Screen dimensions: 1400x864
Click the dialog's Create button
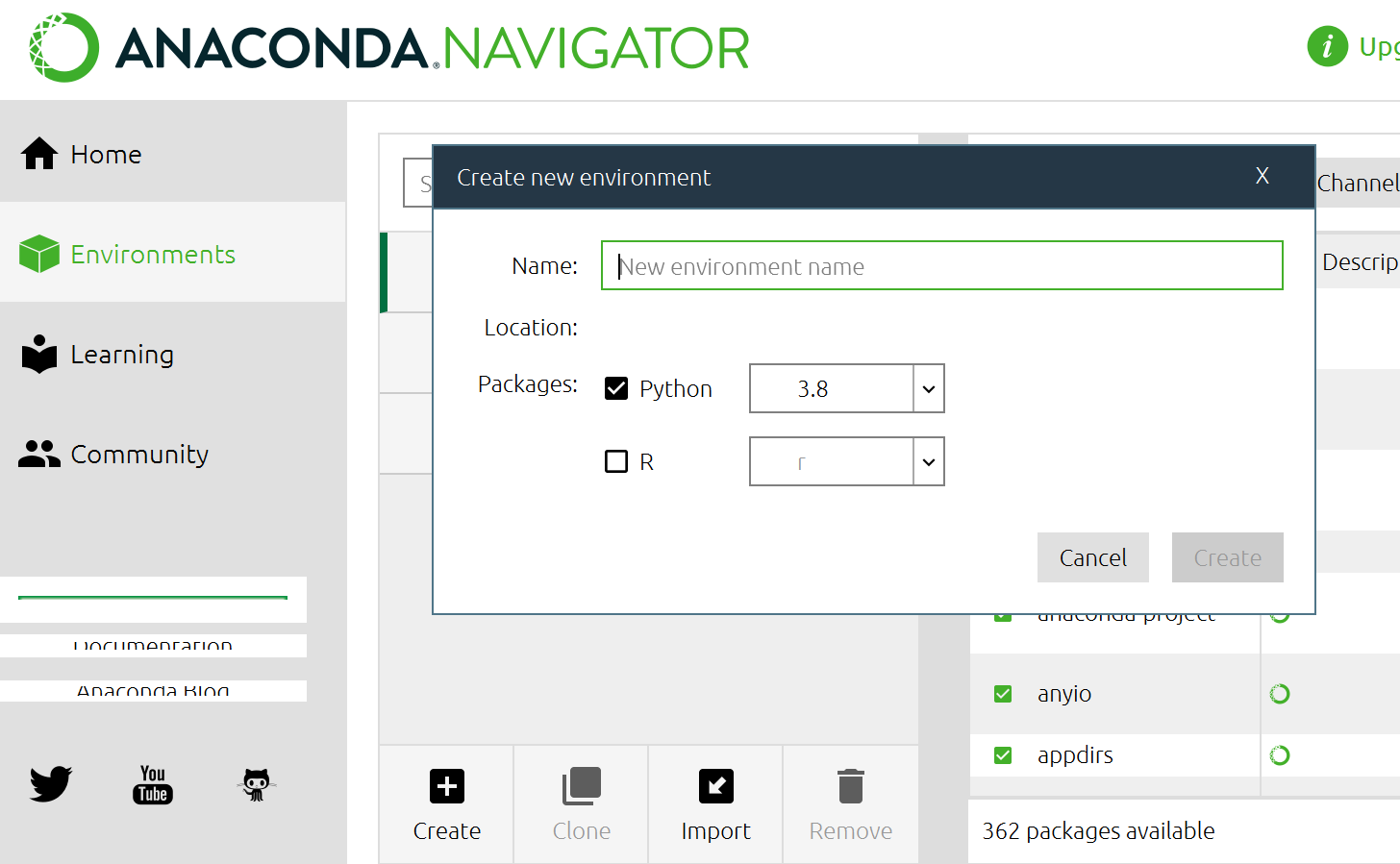[1228, 557]
